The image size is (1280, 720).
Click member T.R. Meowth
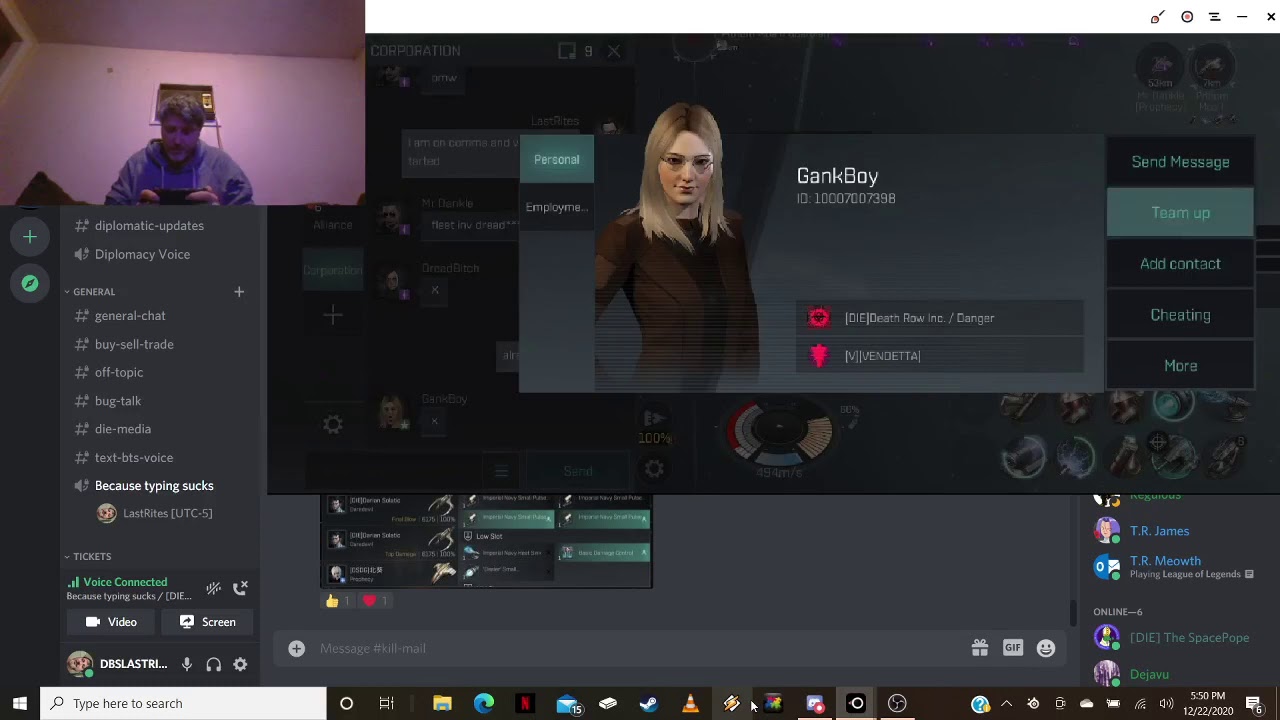coord(1165,567)
